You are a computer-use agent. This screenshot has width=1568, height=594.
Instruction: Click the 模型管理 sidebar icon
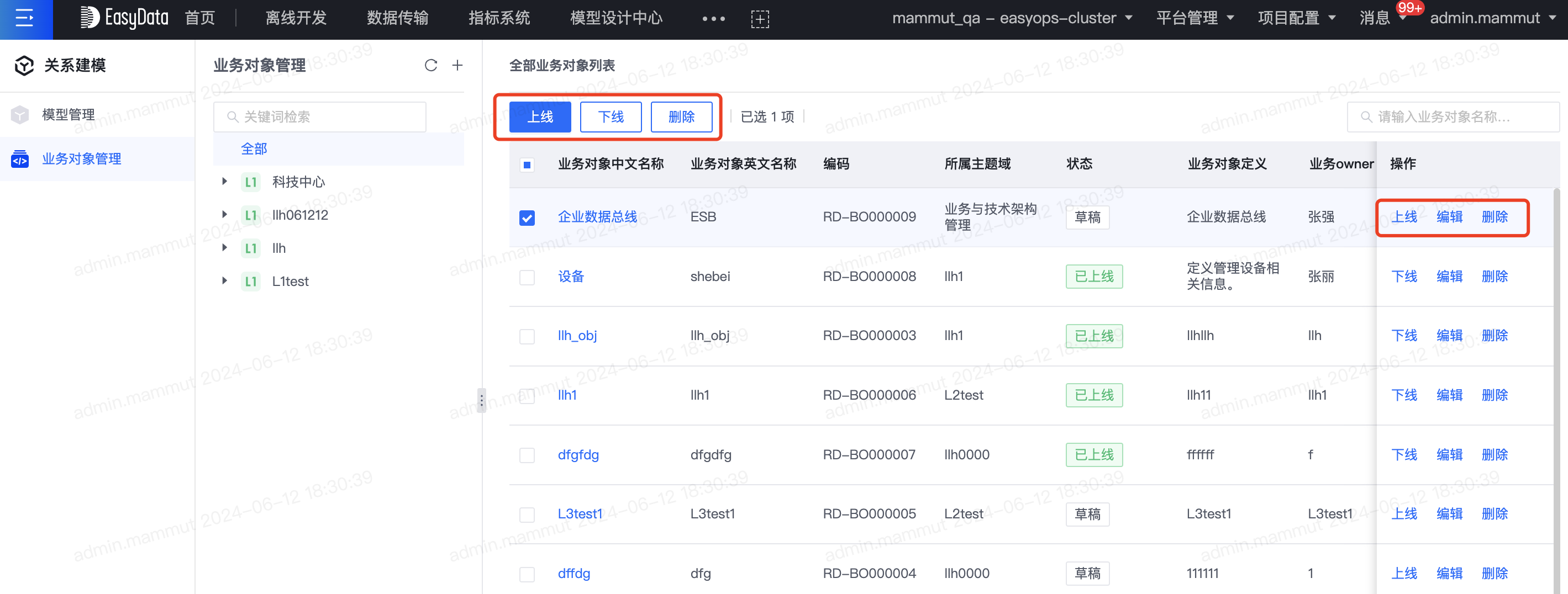pyautogui.click(x=20, y=114)
